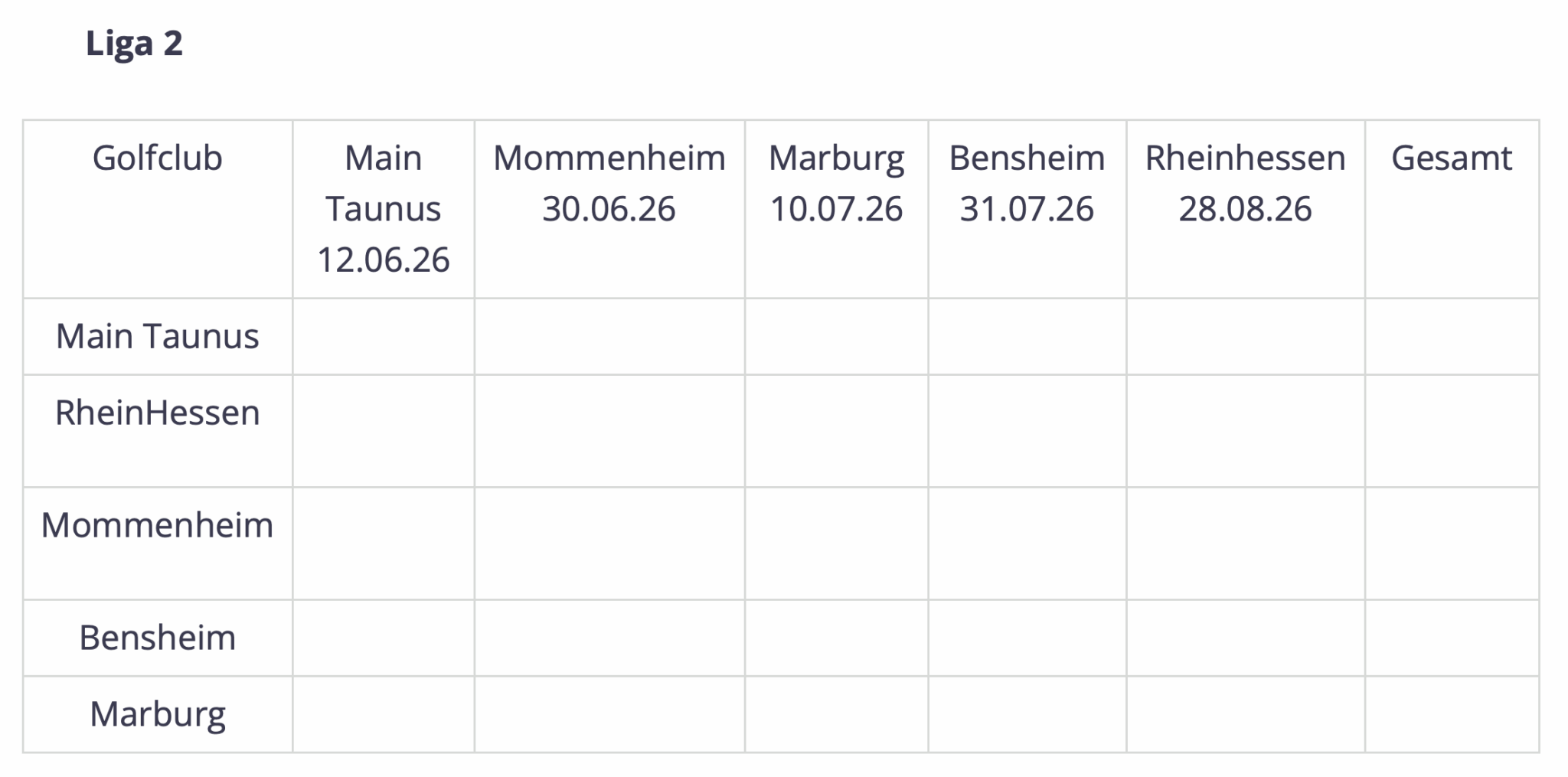Click the Marburg 10.07.26 column header
Viewport: 1568px width, 777px height.
[x=836, y=184]
